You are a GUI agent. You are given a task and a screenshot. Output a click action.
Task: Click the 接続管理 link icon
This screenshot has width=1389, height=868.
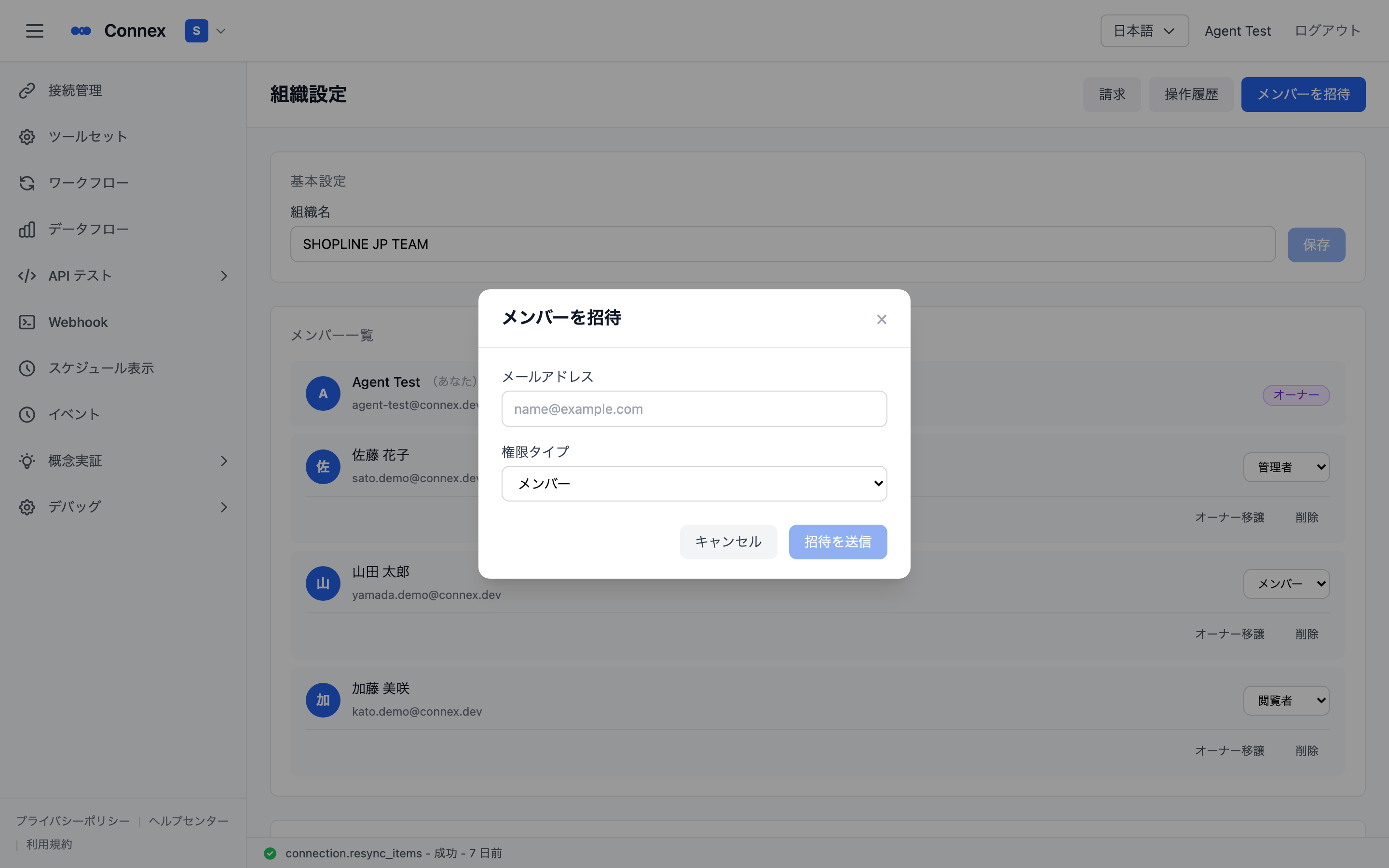pos(27,91)
